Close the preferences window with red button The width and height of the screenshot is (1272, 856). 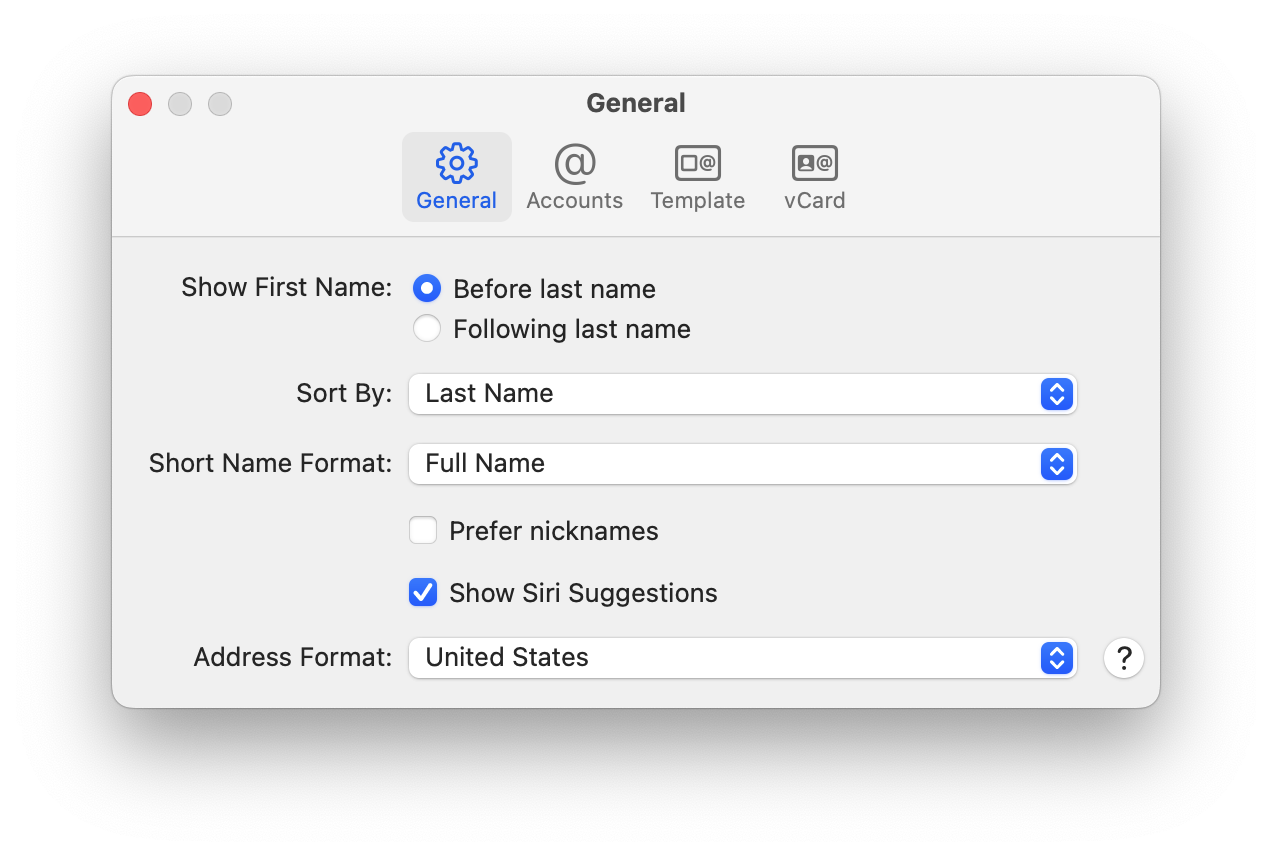tap(140, 104)
